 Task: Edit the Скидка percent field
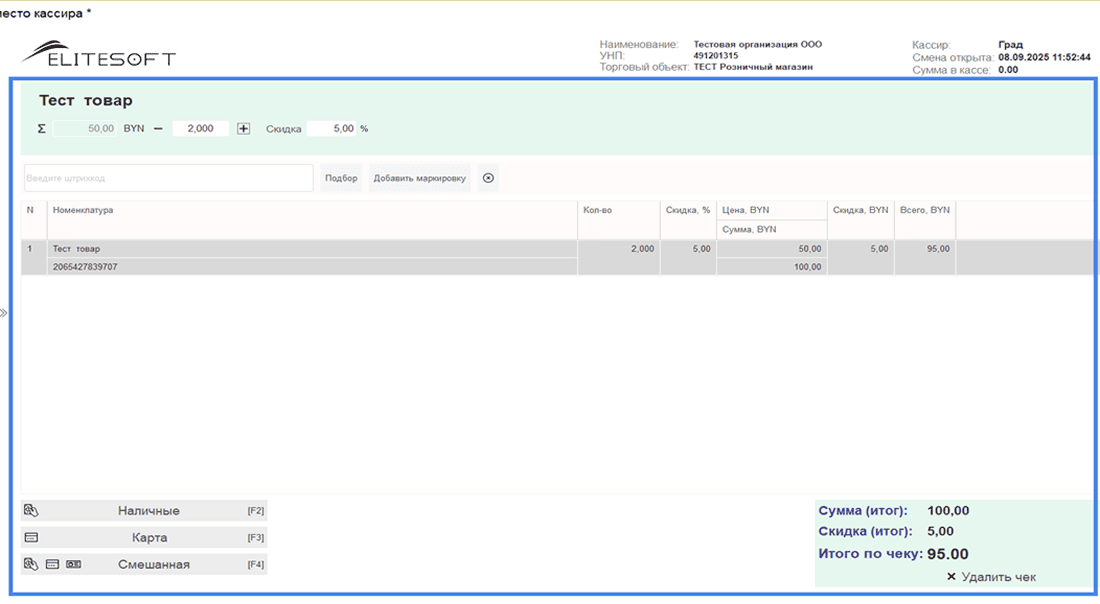(331, 129)
